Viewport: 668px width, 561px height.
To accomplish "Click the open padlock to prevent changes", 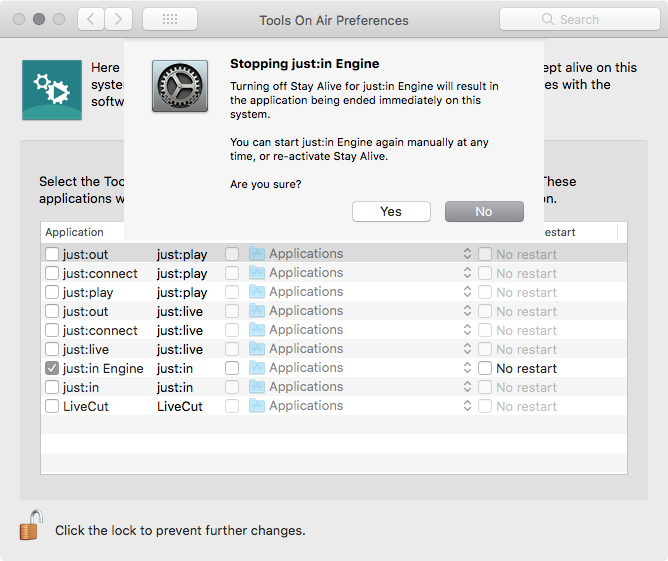I will [32, 525].
